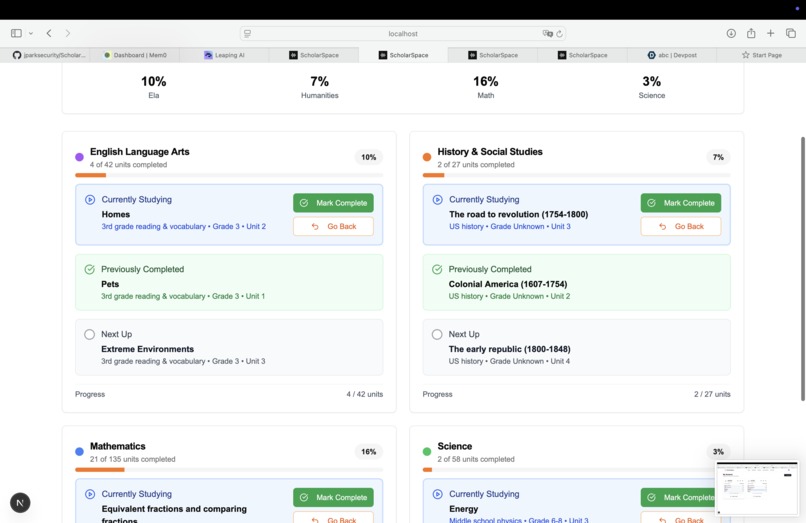The width and height of the screenshot is (806, 523).
Task: Reload the page with refresh icon
Action: click(559, 33)
